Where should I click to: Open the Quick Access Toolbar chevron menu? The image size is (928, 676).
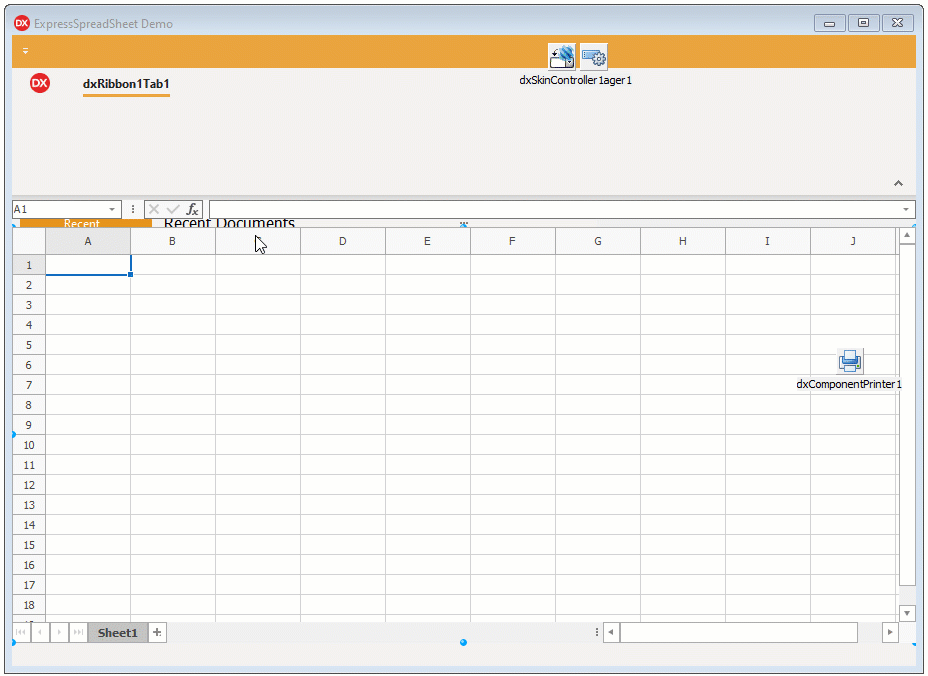[25, 49]
